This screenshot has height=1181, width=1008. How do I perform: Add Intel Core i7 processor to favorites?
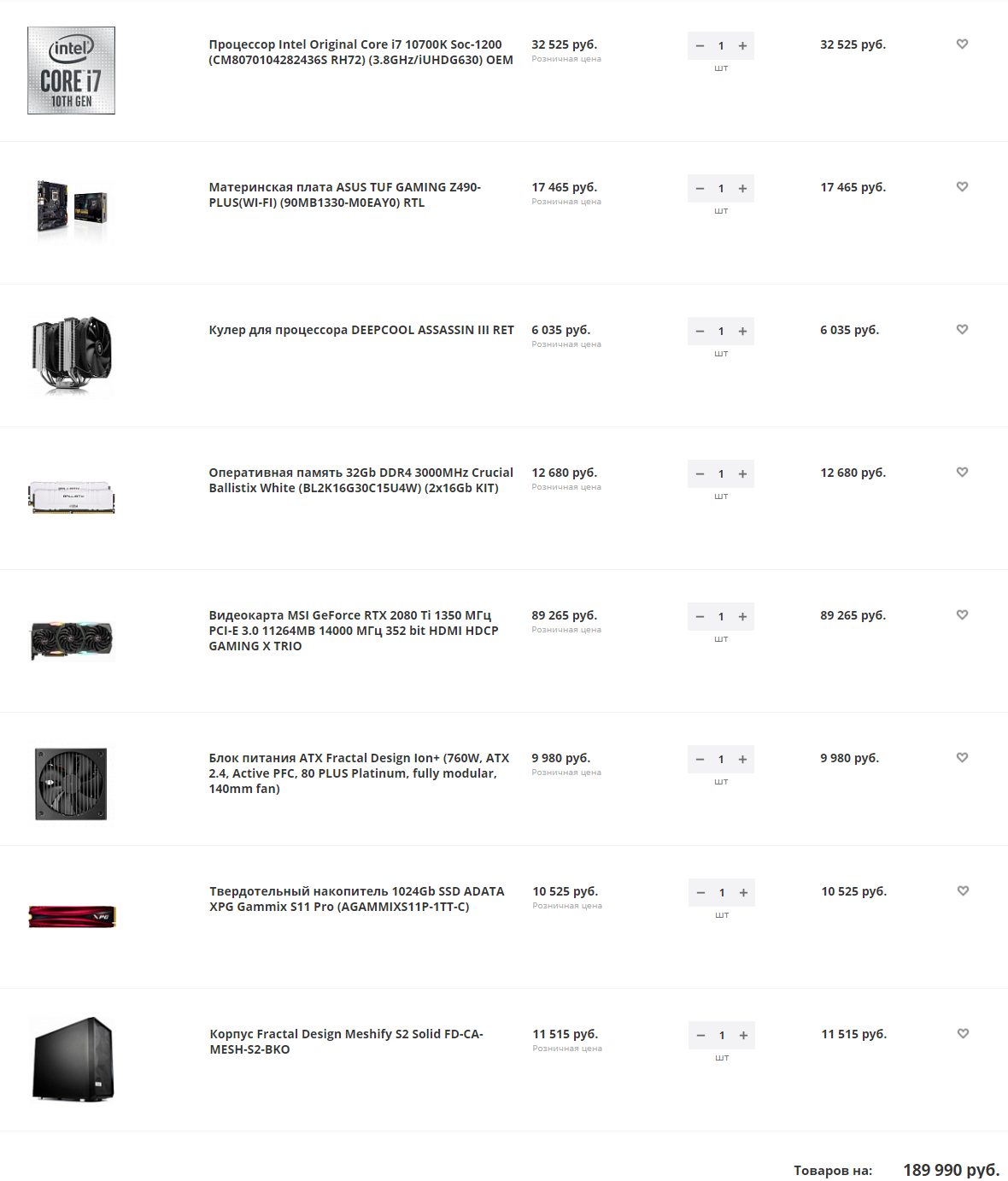[x=962, y=44]
